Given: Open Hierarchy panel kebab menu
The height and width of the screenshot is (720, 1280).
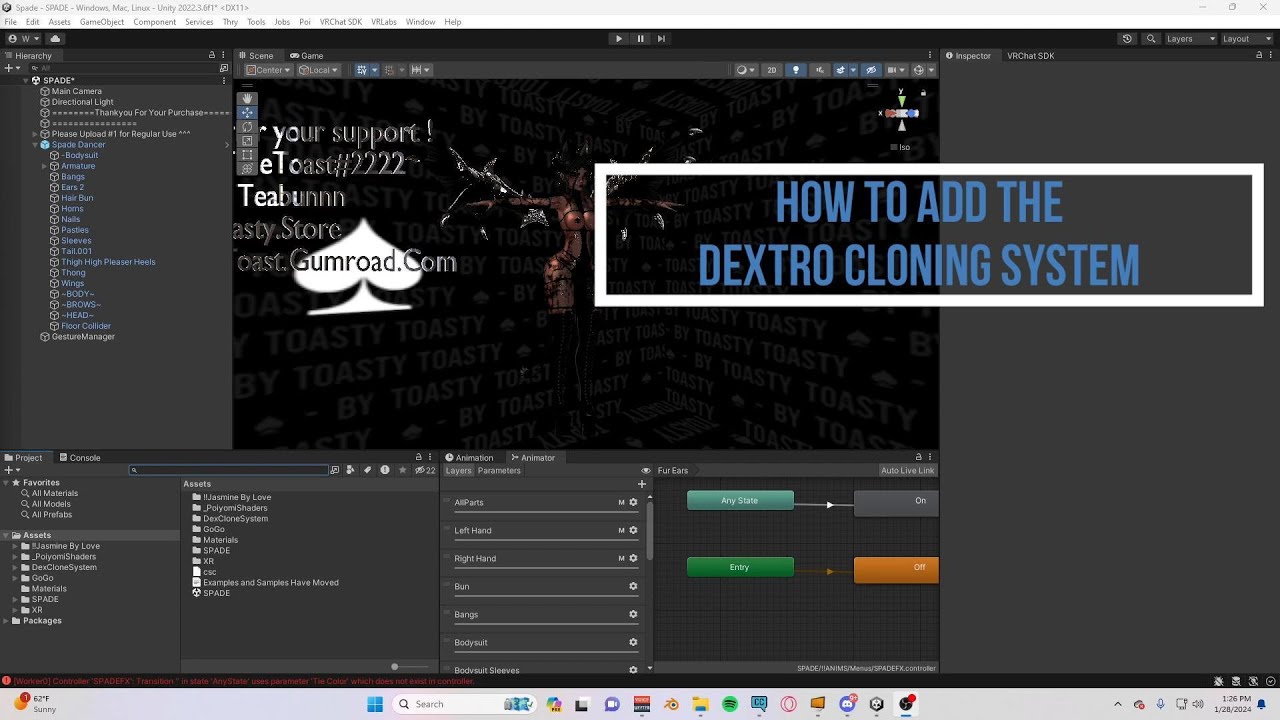Looking at the screenshot, I should coord(224,56).
